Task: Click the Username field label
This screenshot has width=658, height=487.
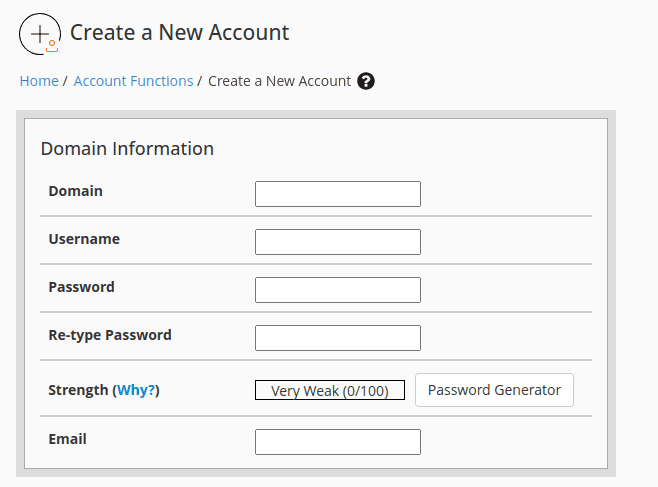Action: pos(84,239)
